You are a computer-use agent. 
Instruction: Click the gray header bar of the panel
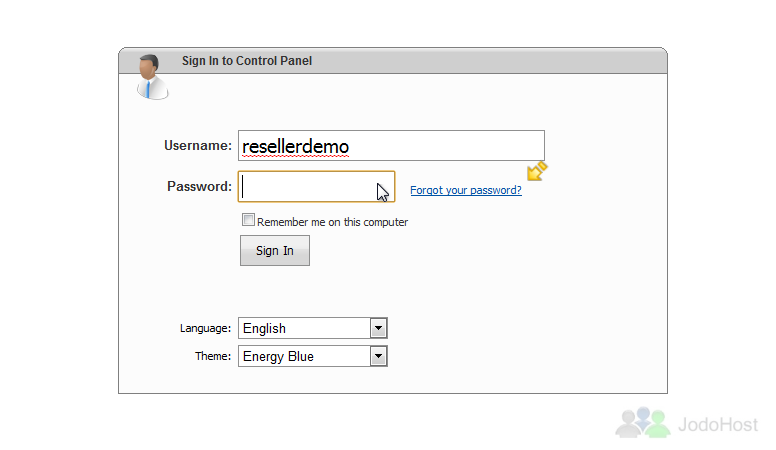(393, 61)
